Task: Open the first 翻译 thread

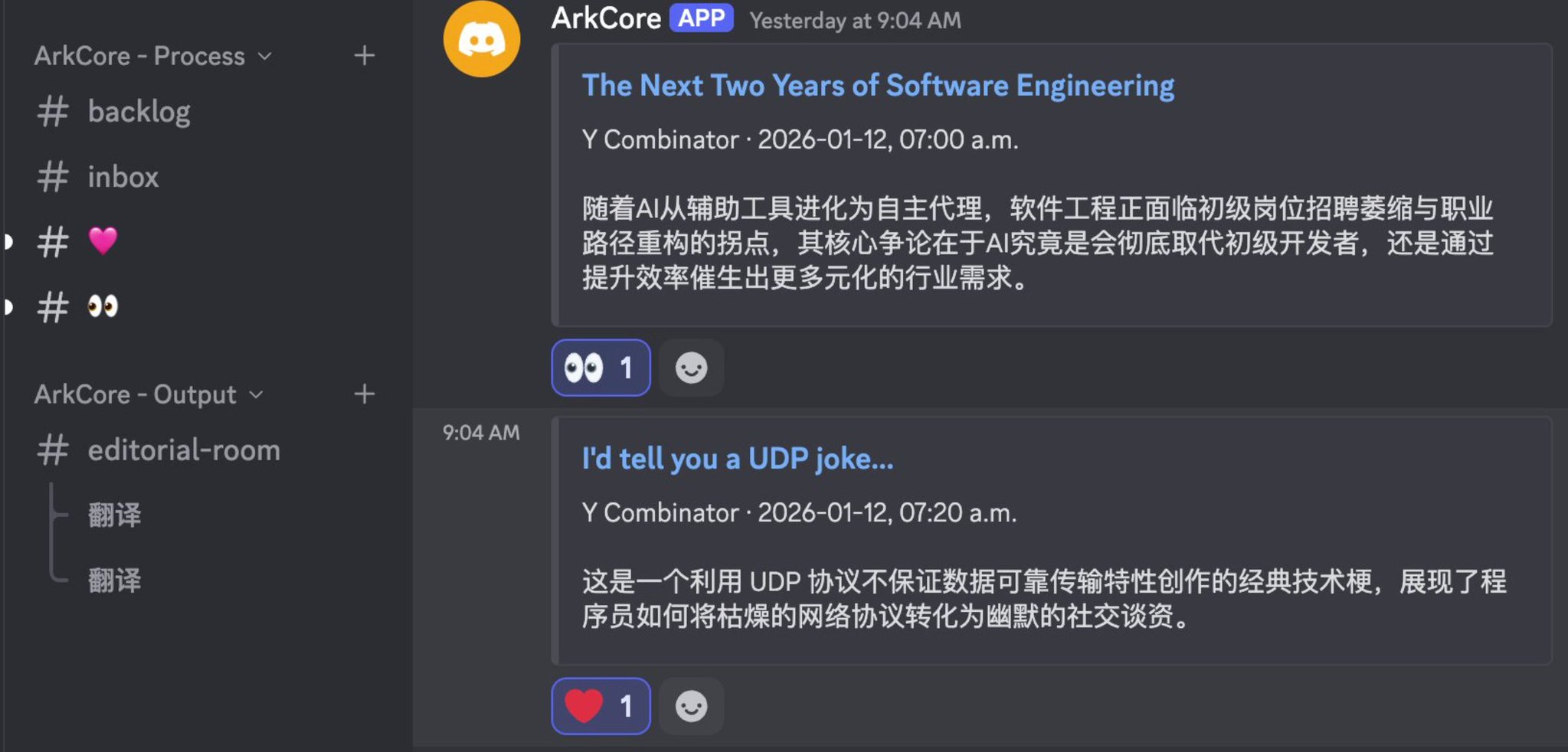Action: coord(115,515)
